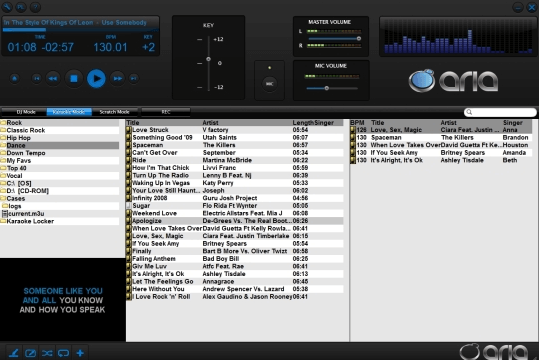Stop playback with the square Stop button
Viewport: 539px width, 360px height.
click(x=74, y=79)
